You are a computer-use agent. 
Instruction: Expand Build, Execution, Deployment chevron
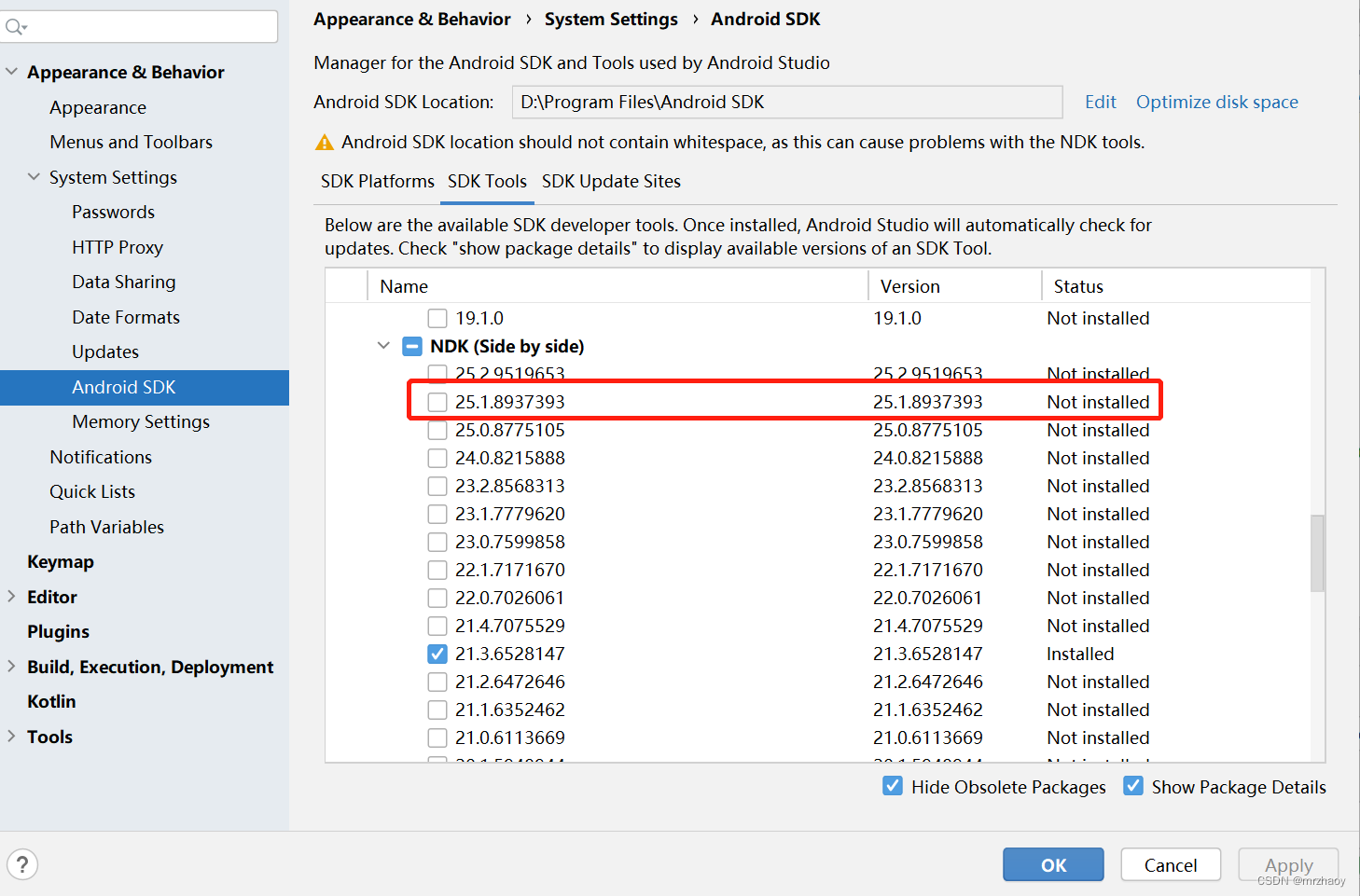tap(11, 667)
